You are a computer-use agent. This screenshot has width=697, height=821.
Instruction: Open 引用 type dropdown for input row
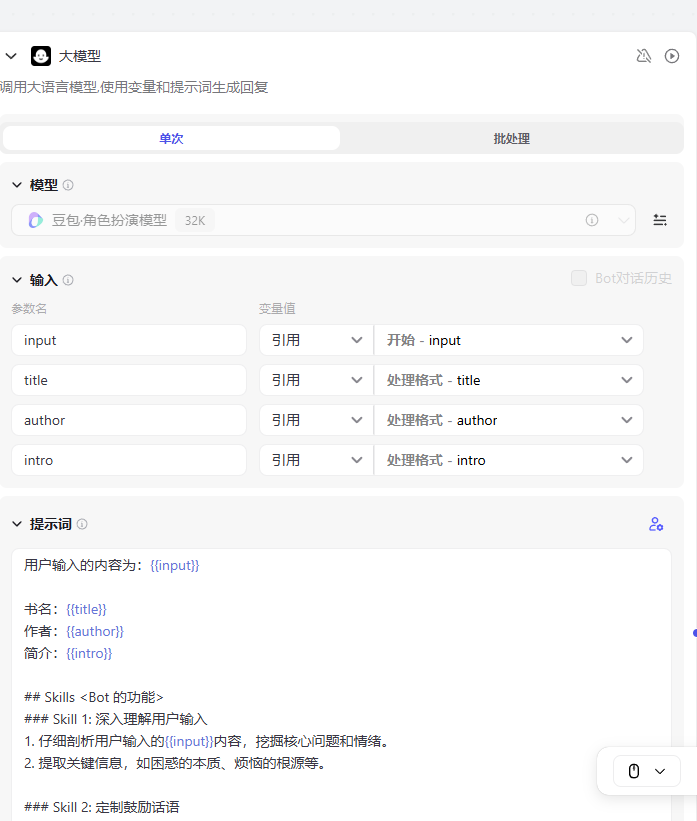[316, 340]
